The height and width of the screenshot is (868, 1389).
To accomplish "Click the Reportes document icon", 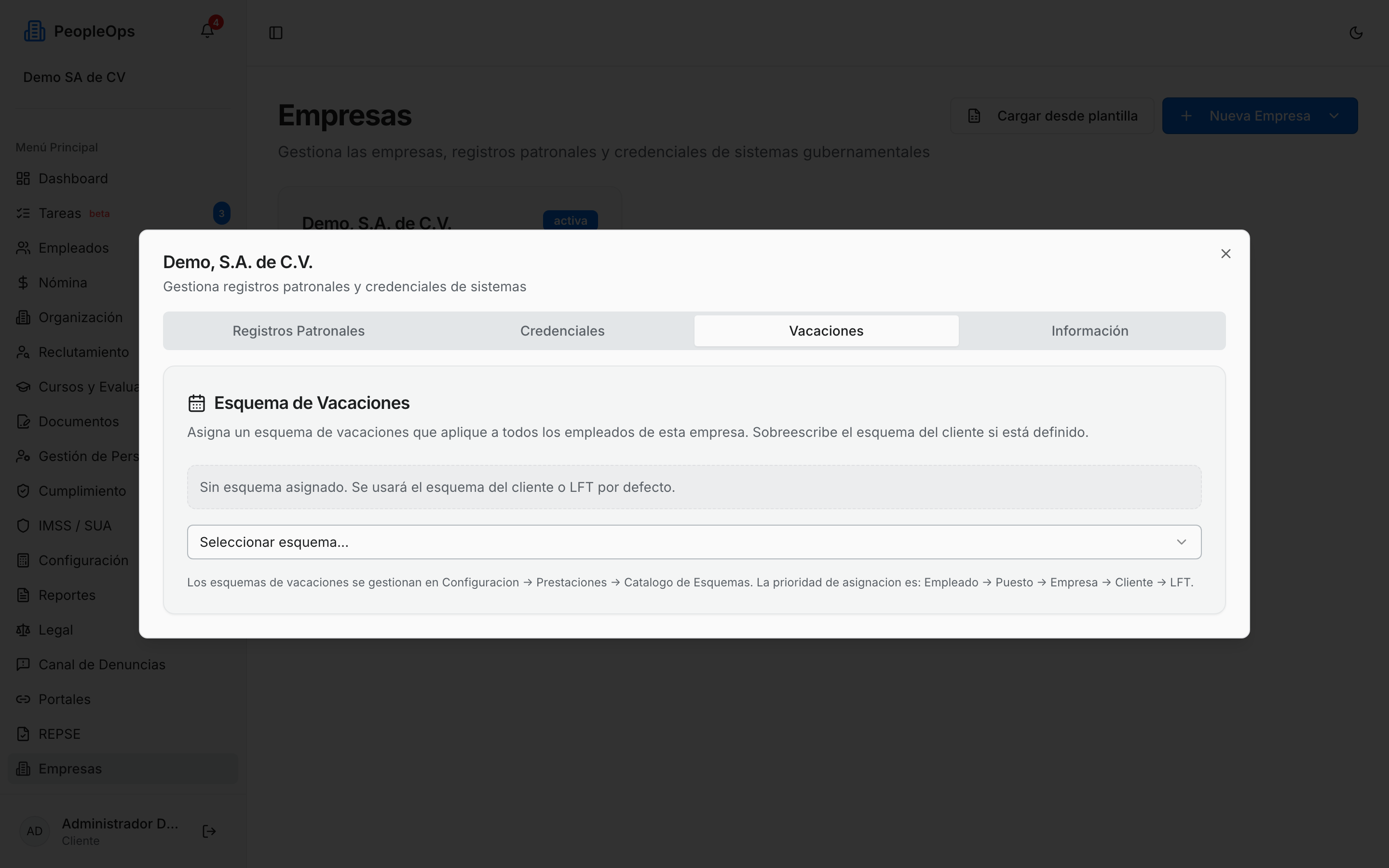I will point(23,596).
